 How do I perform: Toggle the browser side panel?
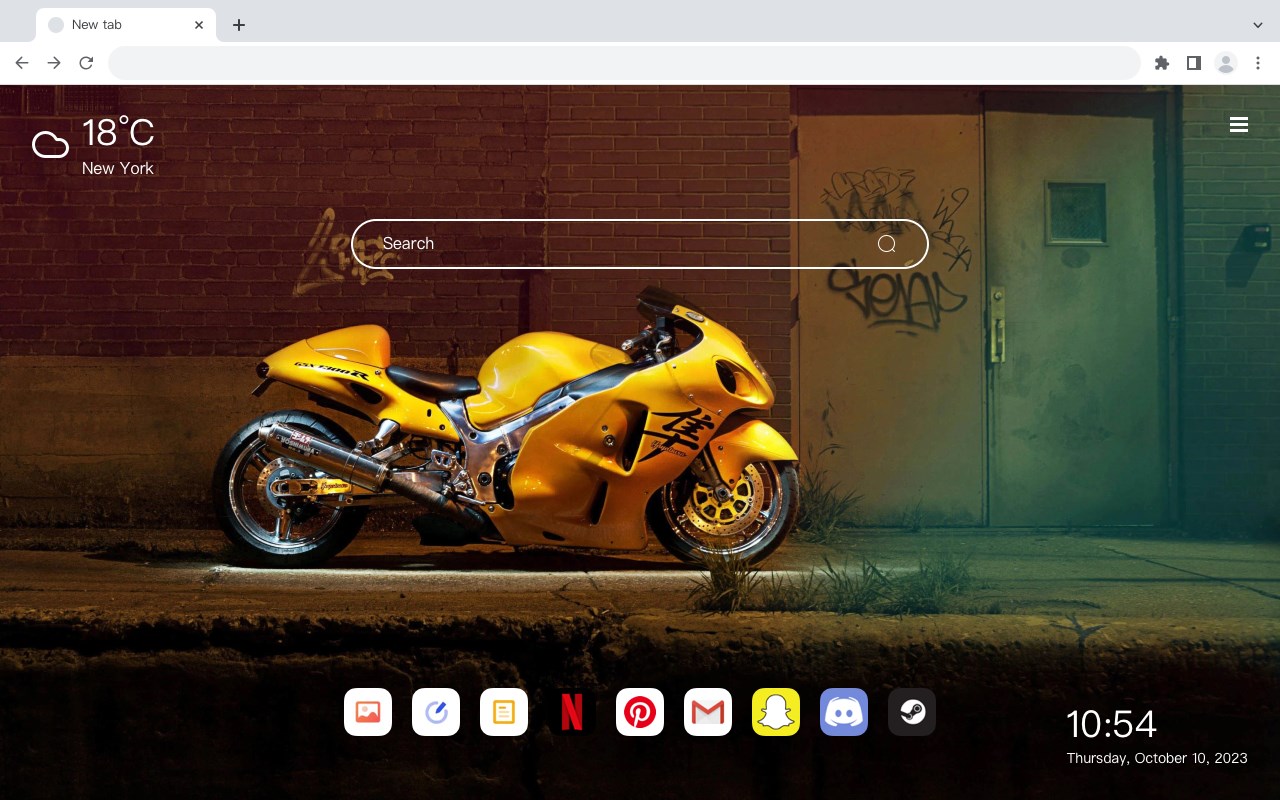tap(1194, 63)
